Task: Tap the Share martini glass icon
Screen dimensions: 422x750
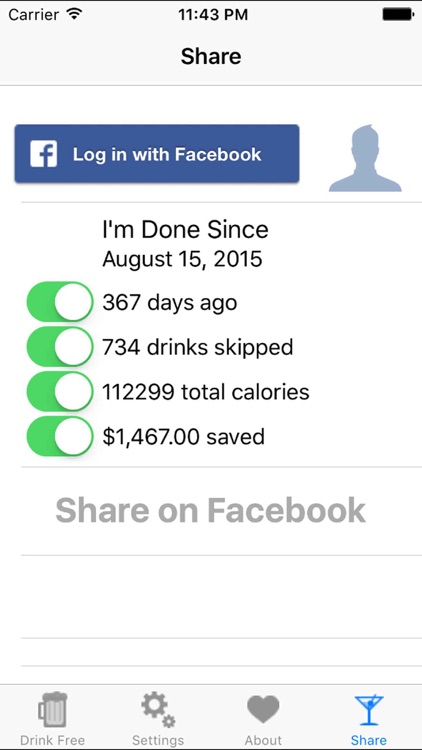Action: [368, 710]
